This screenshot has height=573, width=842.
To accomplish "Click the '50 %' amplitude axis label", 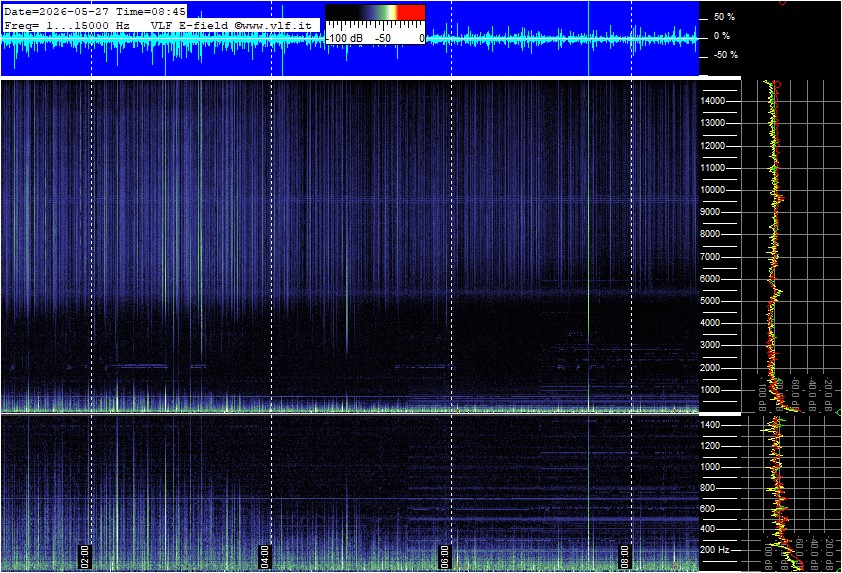I will [724, 17].
